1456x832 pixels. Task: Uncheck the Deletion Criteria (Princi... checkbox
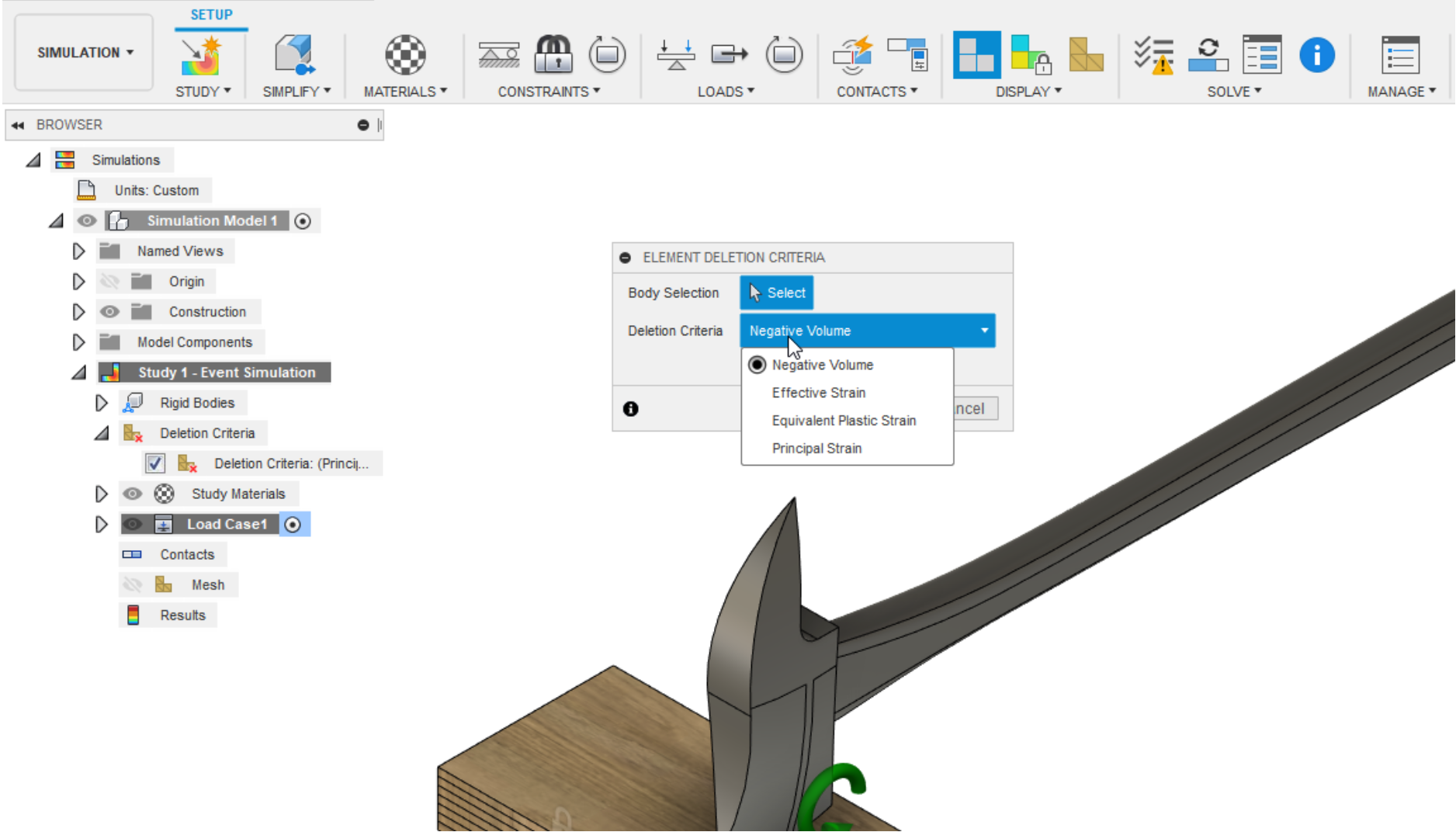click(155, 463)
